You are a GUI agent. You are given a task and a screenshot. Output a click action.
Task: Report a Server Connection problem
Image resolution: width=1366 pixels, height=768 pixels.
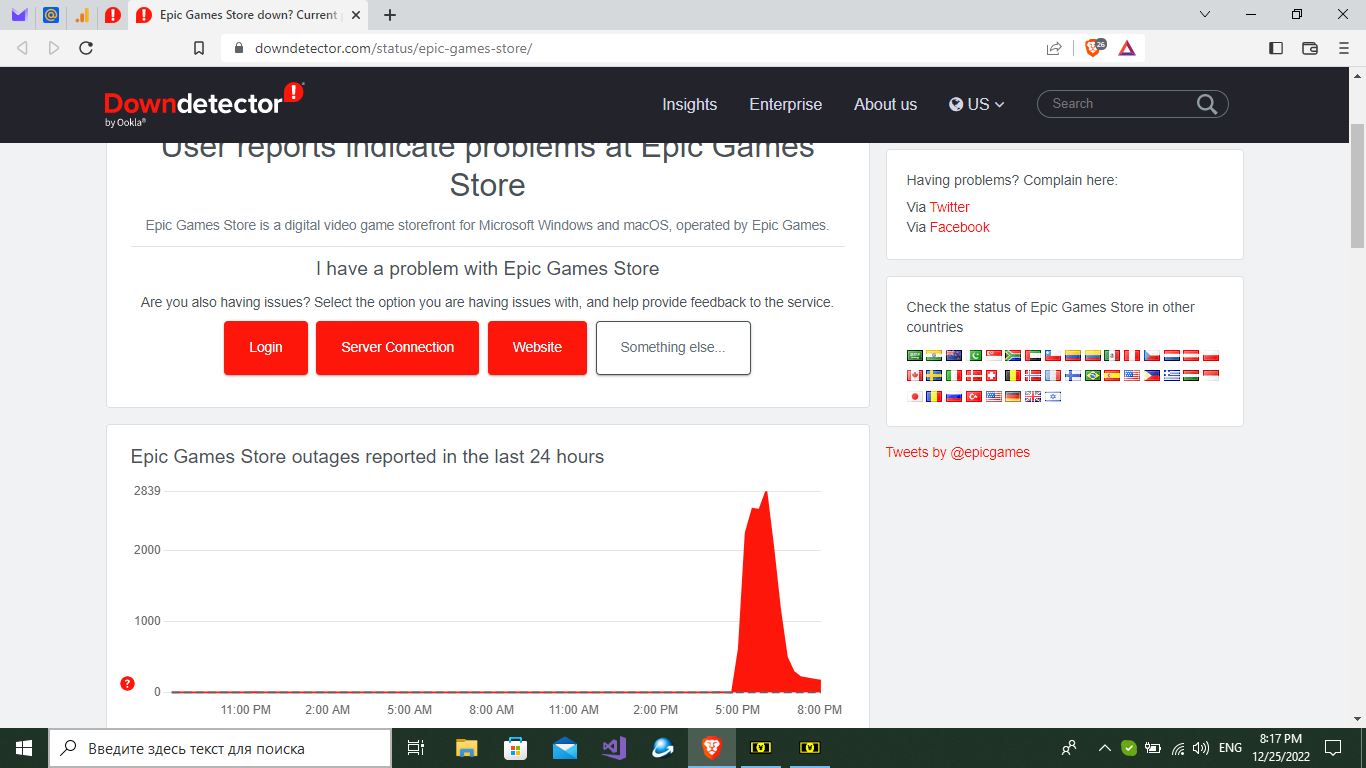pos(398,348)
